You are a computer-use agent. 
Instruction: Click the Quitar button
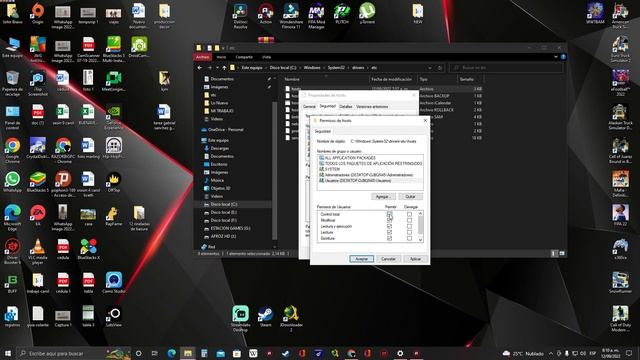[x=410, y=197]
